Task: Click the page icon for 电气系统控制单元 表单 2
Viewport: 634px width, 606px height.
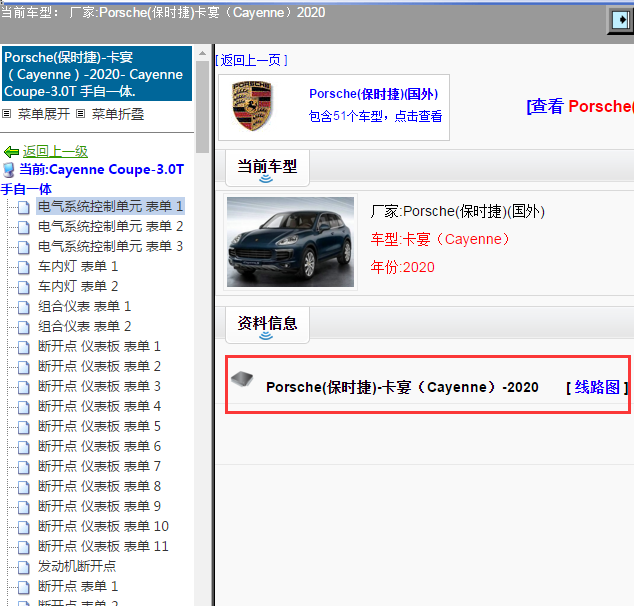Action: [23, 227]
